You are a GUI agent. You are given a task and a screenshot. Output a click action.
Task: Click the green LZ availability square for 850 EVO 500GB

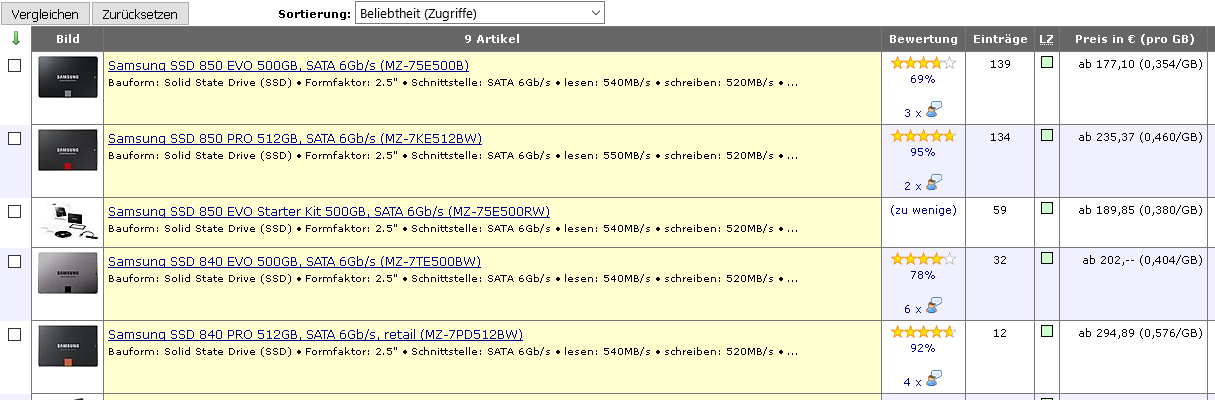tap(1047, 62)
